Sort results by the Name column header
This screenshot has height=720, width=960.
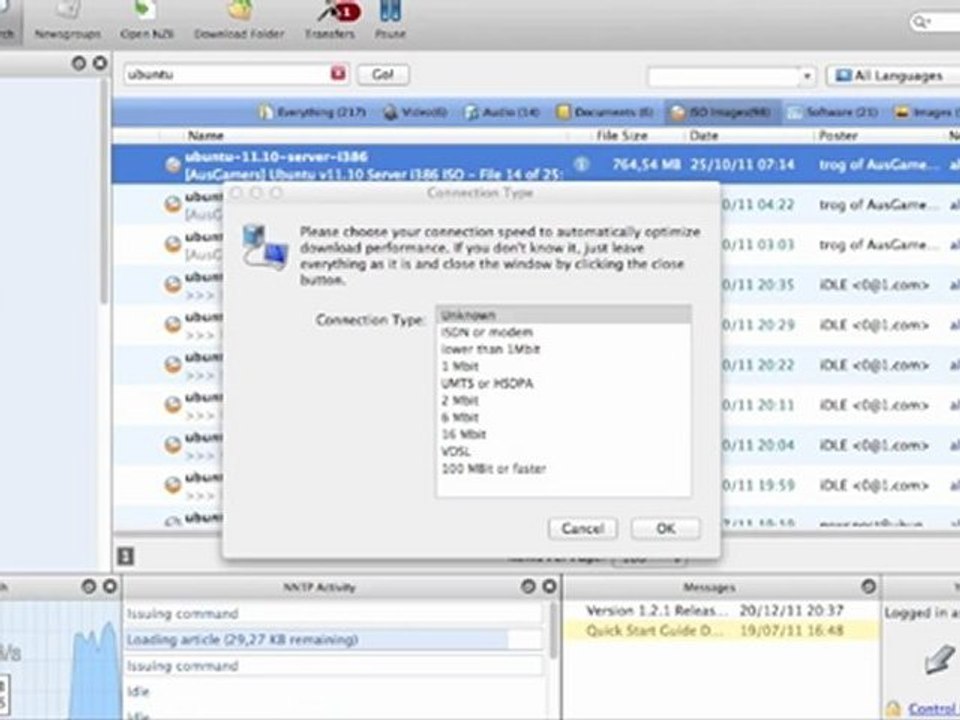(x=206, y=135)
